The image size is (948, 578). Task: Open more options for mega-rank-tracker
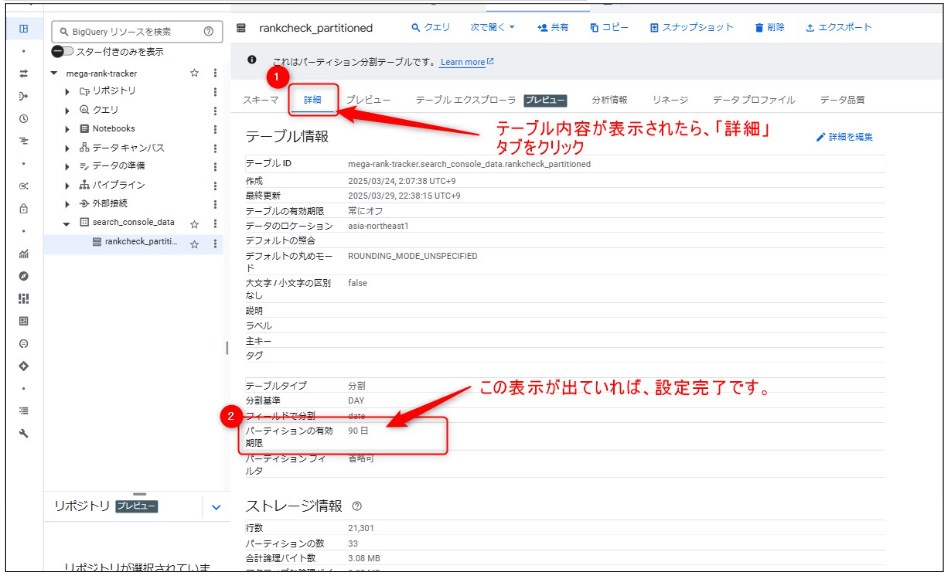coord(215,73)
